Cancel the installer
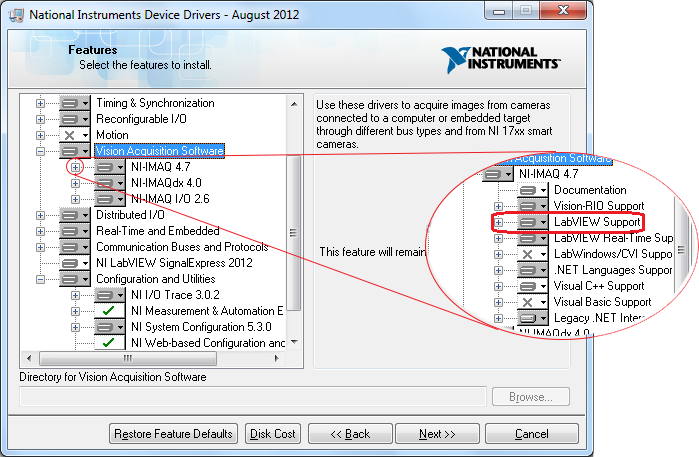 (532, 434)
